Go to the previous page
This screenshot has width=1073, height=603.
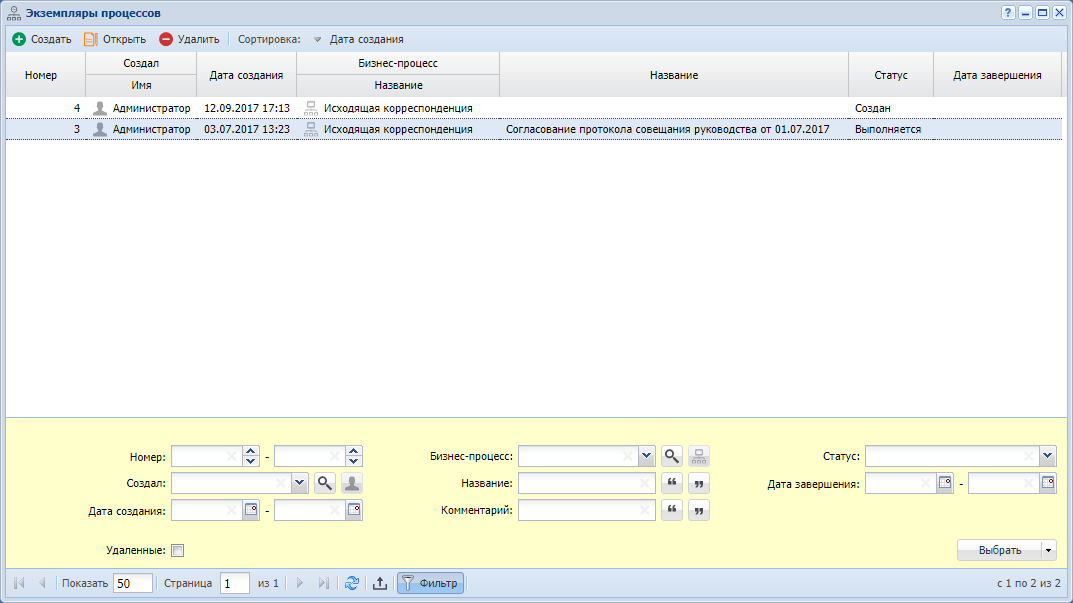[42, 583]
